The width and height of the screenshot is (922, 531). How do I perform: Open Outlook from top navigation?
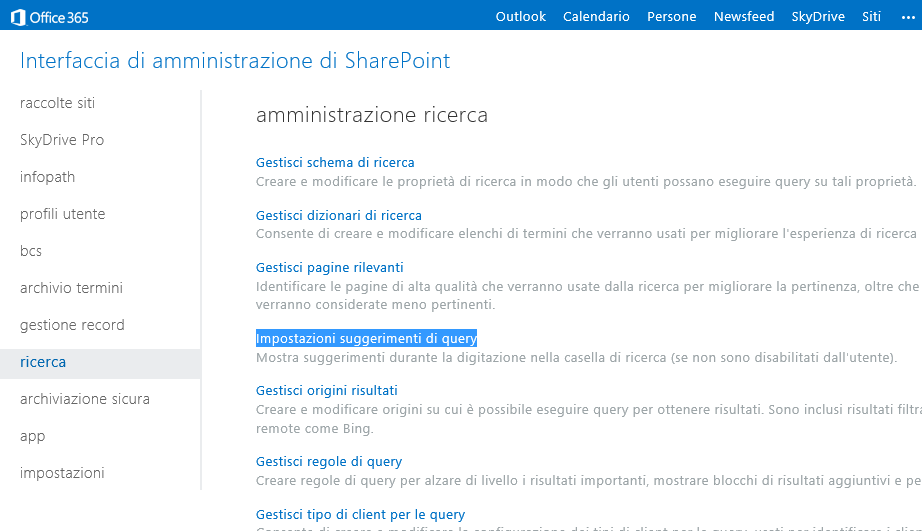[520, 16]
